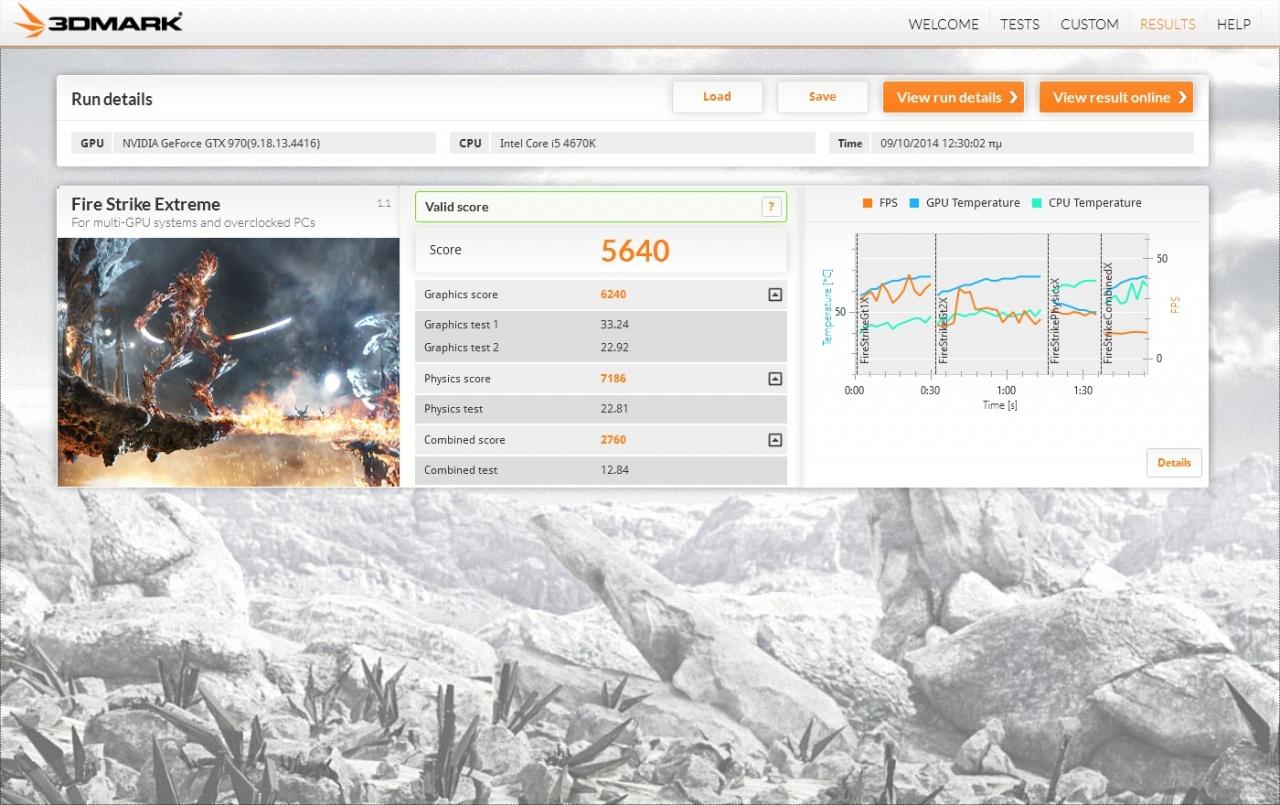Image resolution: width=1280 pixels, height=805 pixels.
Task: Click the Fire Strike Extreme preview image
Action: (x=229, y=362)
